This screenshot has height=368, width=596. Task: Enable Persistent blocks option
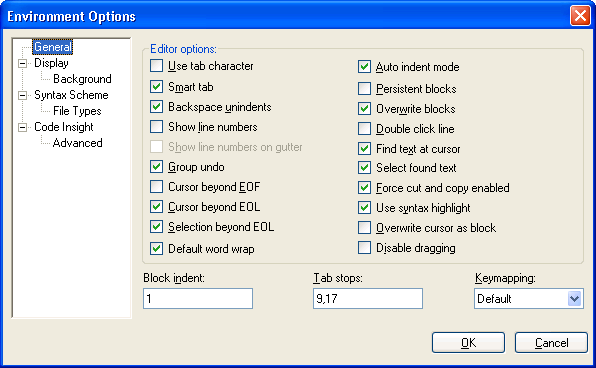364,89
